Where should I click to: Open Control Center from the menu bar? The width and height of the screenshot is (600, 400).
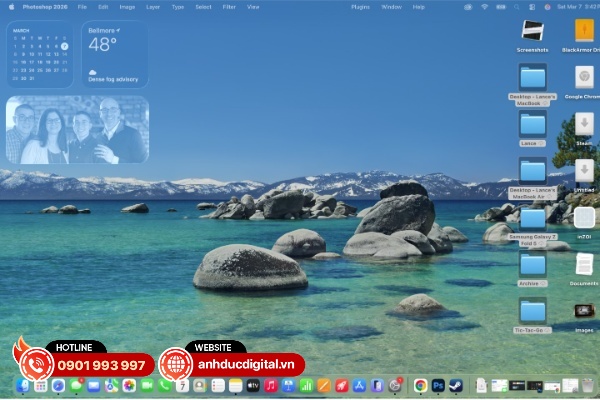[x=532, y=7]
